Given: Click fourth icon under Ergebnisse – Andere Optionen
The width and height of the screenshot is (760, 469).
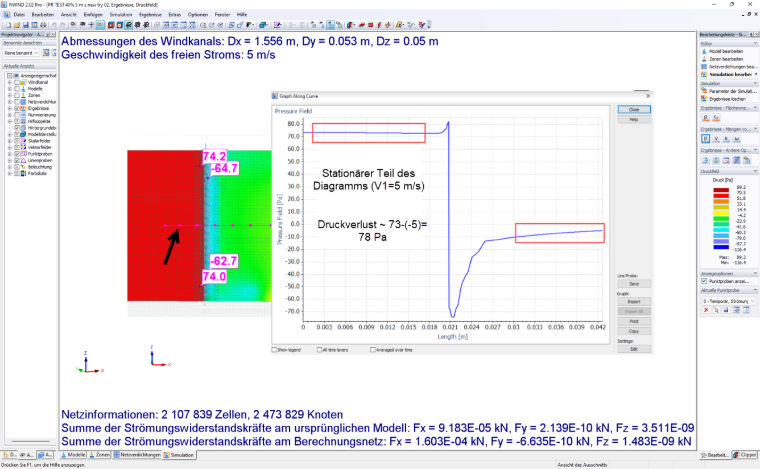Looking at the screenshot, I should 736,160.
